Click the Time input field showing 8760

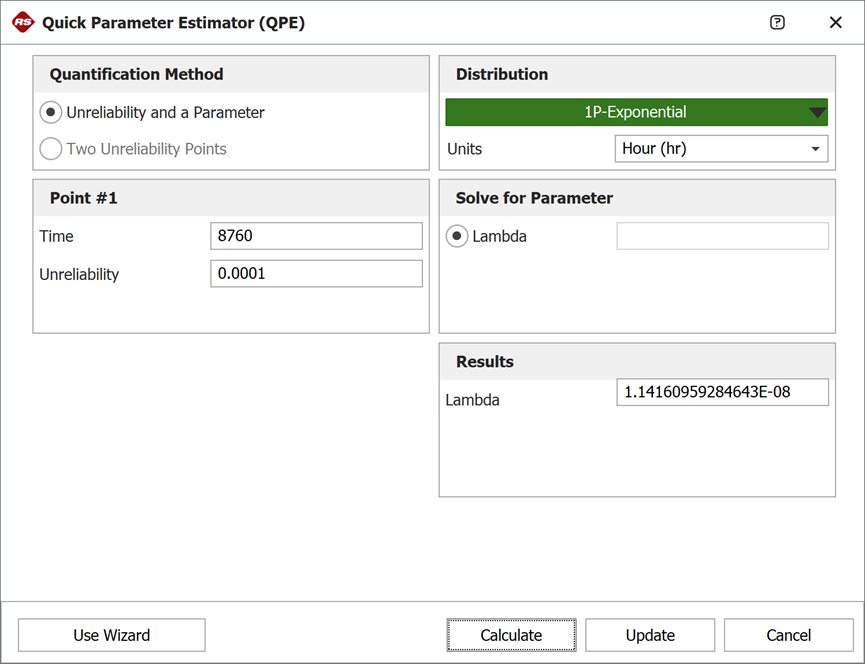click(x=316, y=236)
